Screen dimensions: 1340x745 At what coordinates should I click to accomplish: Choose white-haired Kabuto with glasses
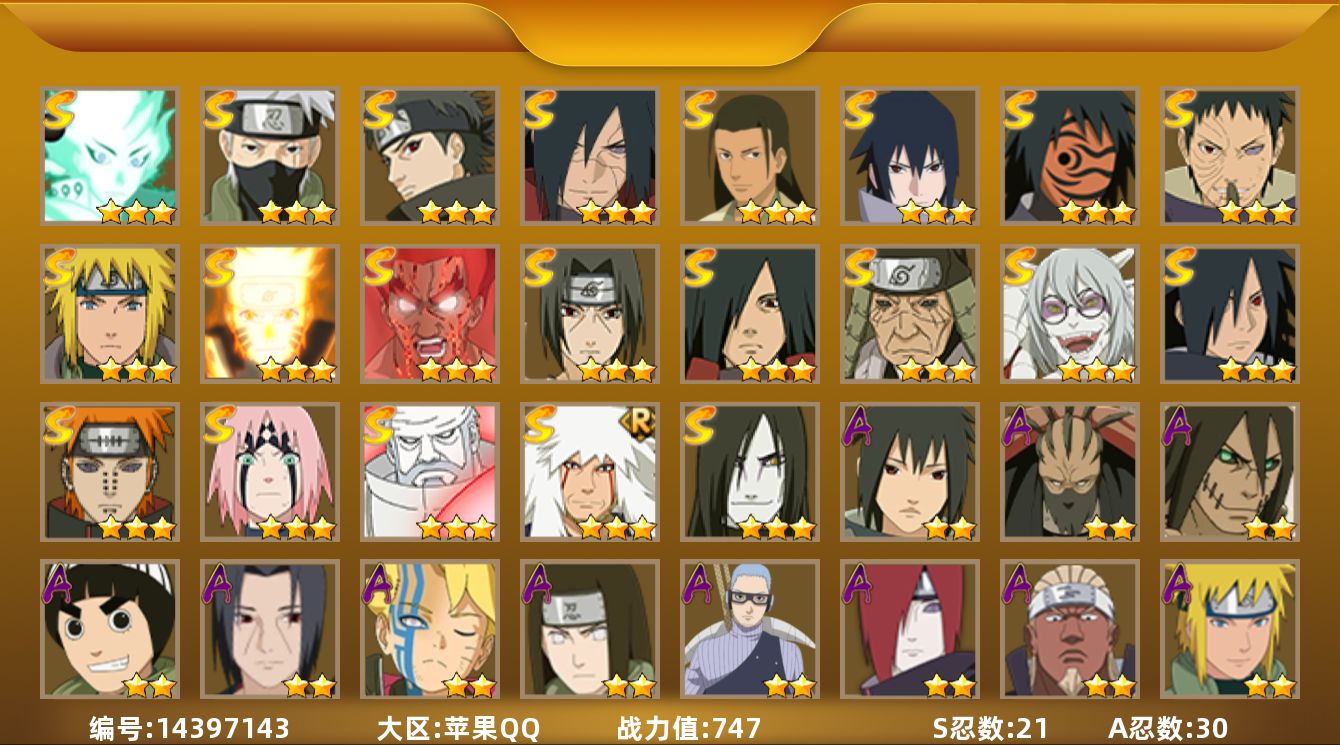(x=1070, y=314)
